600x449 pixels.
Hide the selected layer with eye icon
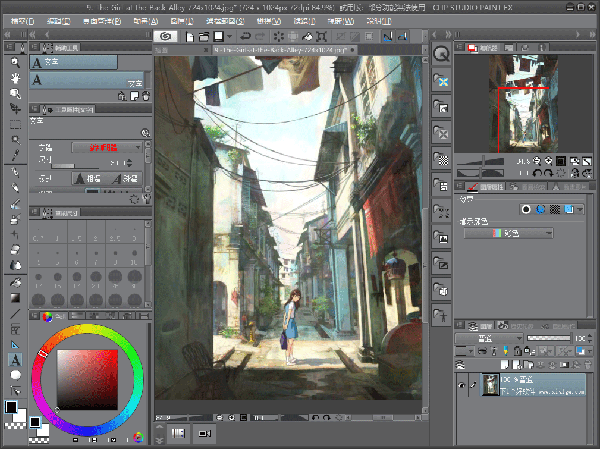pyautogui.click(x=461, y=385)
